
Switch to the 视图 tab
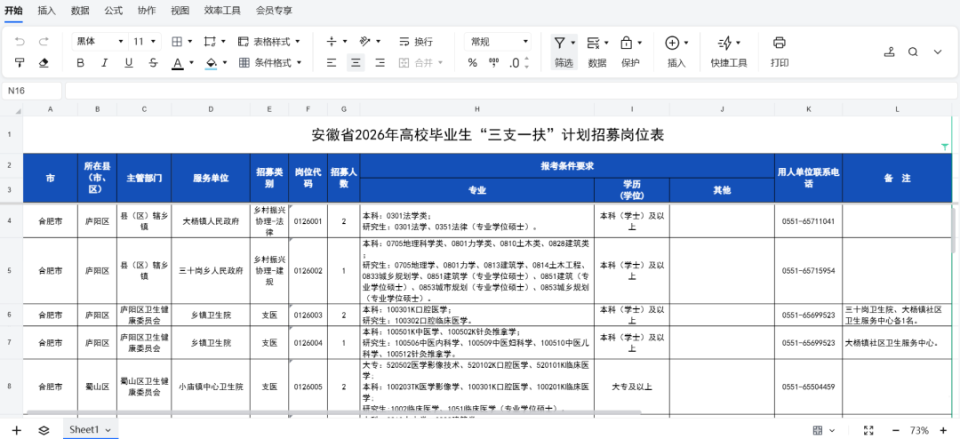(x=179, y=10)
